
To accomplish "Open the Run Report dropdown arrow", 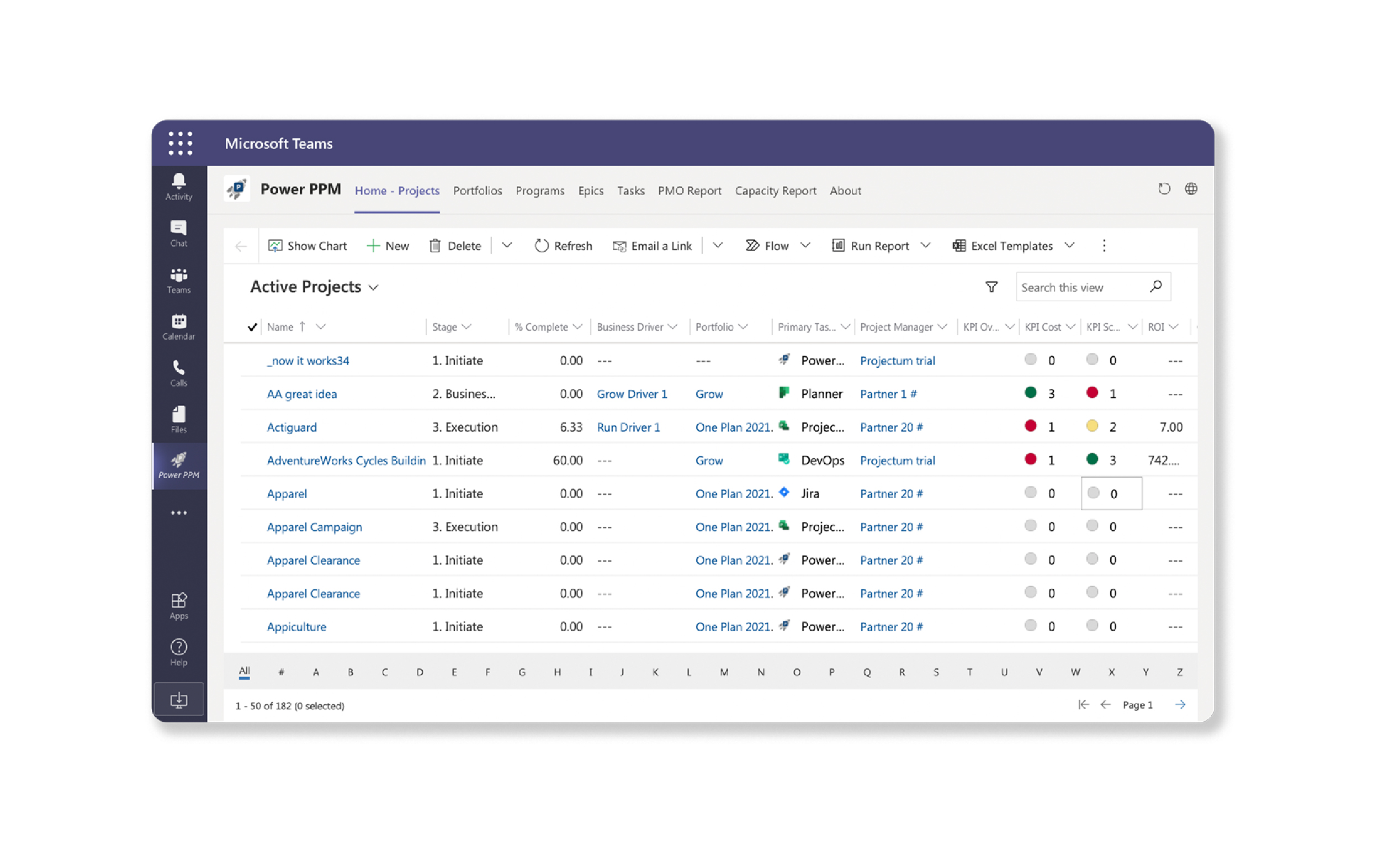I will [926, 245].
